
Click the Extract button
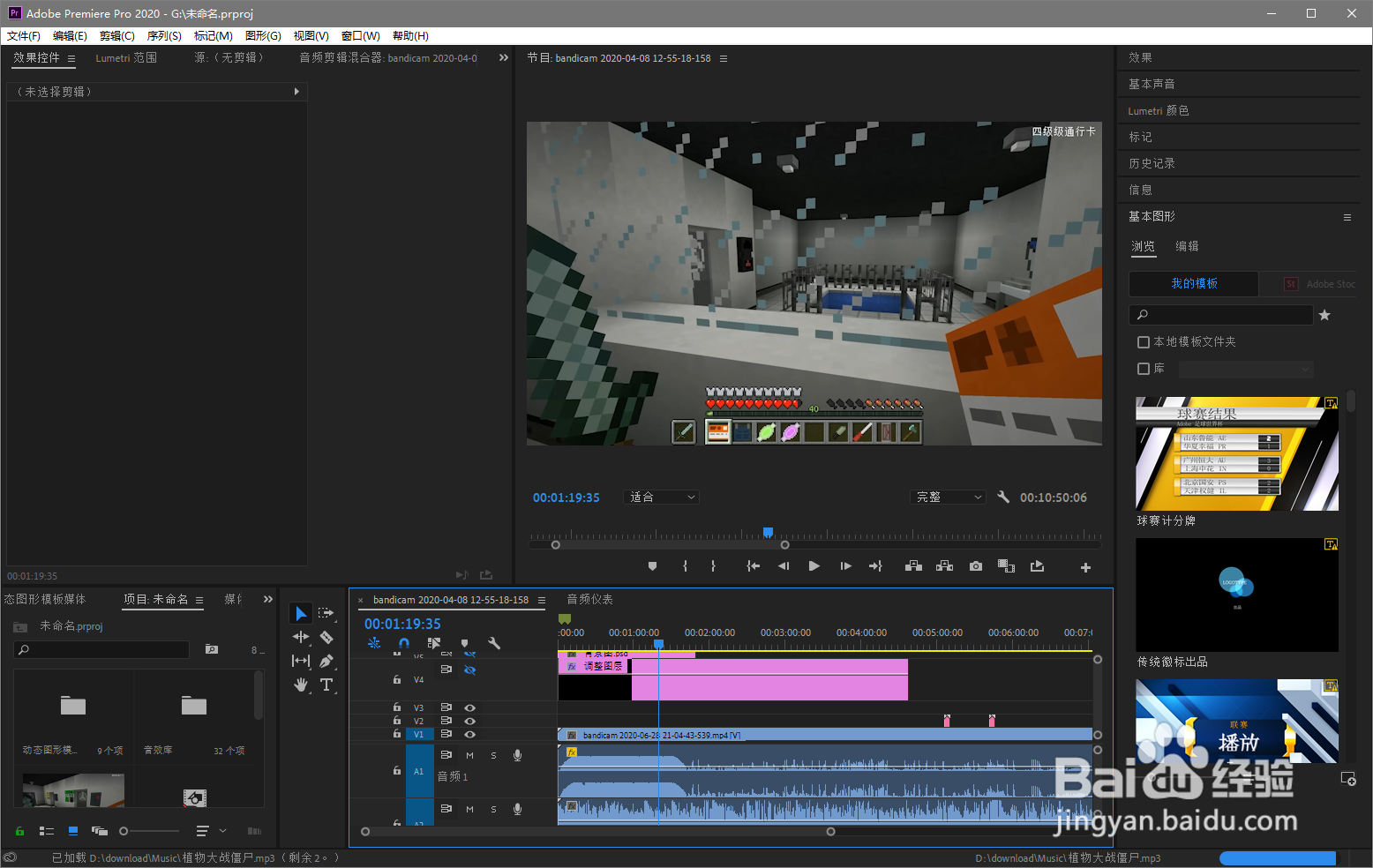coord(944,566)
